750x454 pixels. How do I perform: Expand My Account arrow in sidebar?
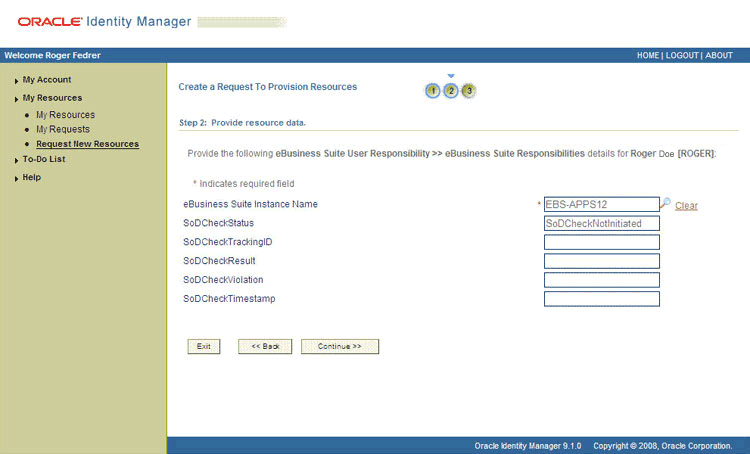[x=16, y=81]
